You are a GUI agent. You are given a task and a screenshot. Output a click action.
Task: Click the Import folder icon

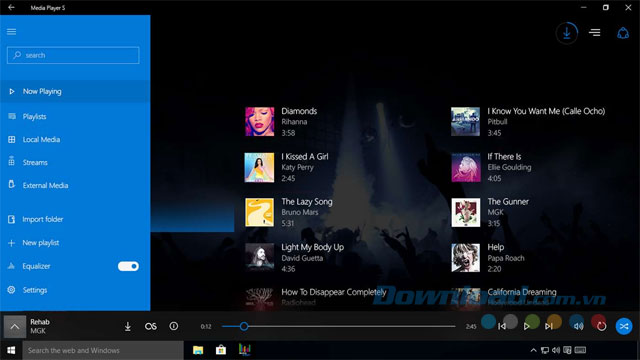coord(11,219)
